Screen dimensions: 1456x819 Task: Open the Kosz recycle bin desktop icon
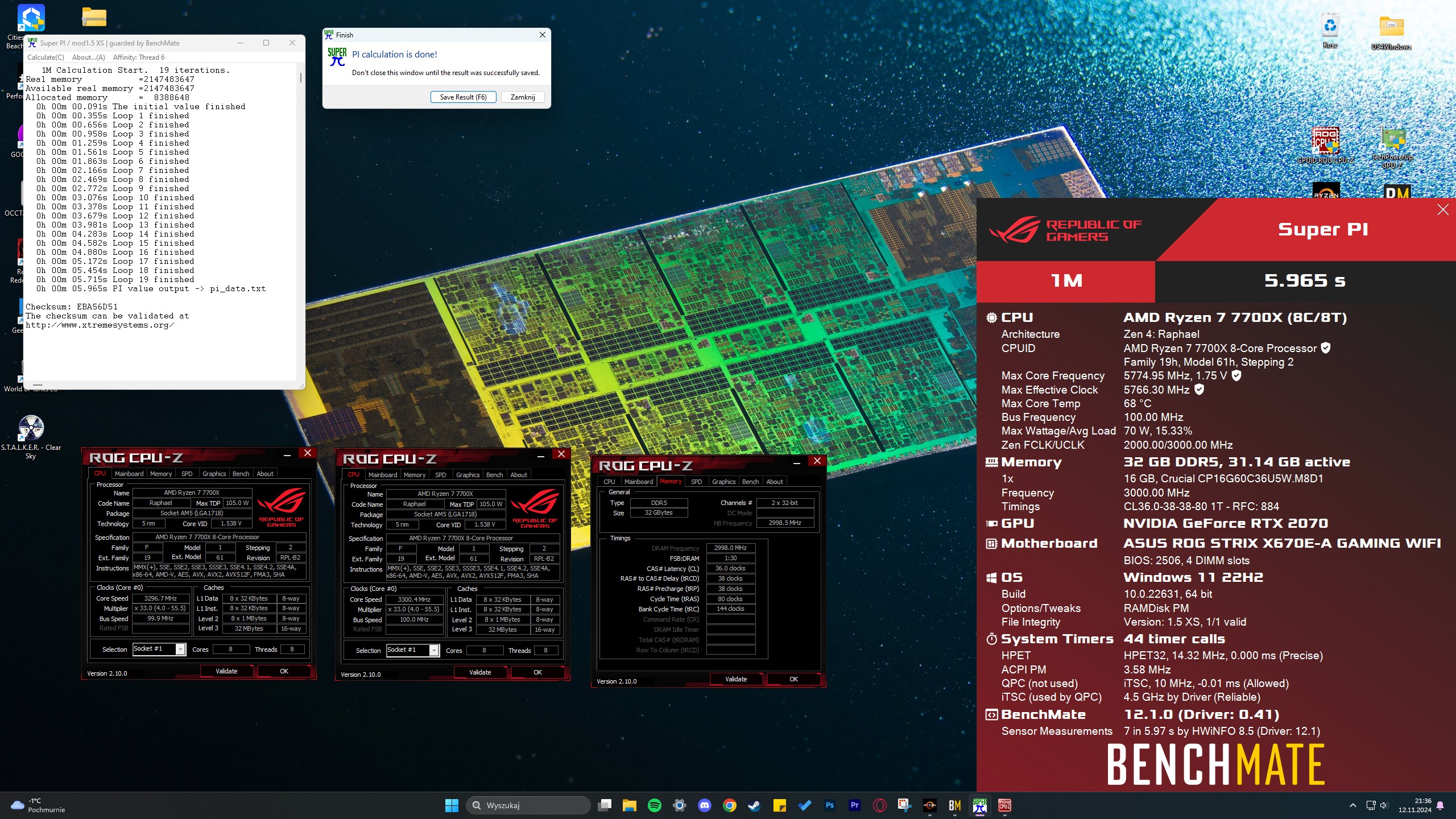(1330, 31)
